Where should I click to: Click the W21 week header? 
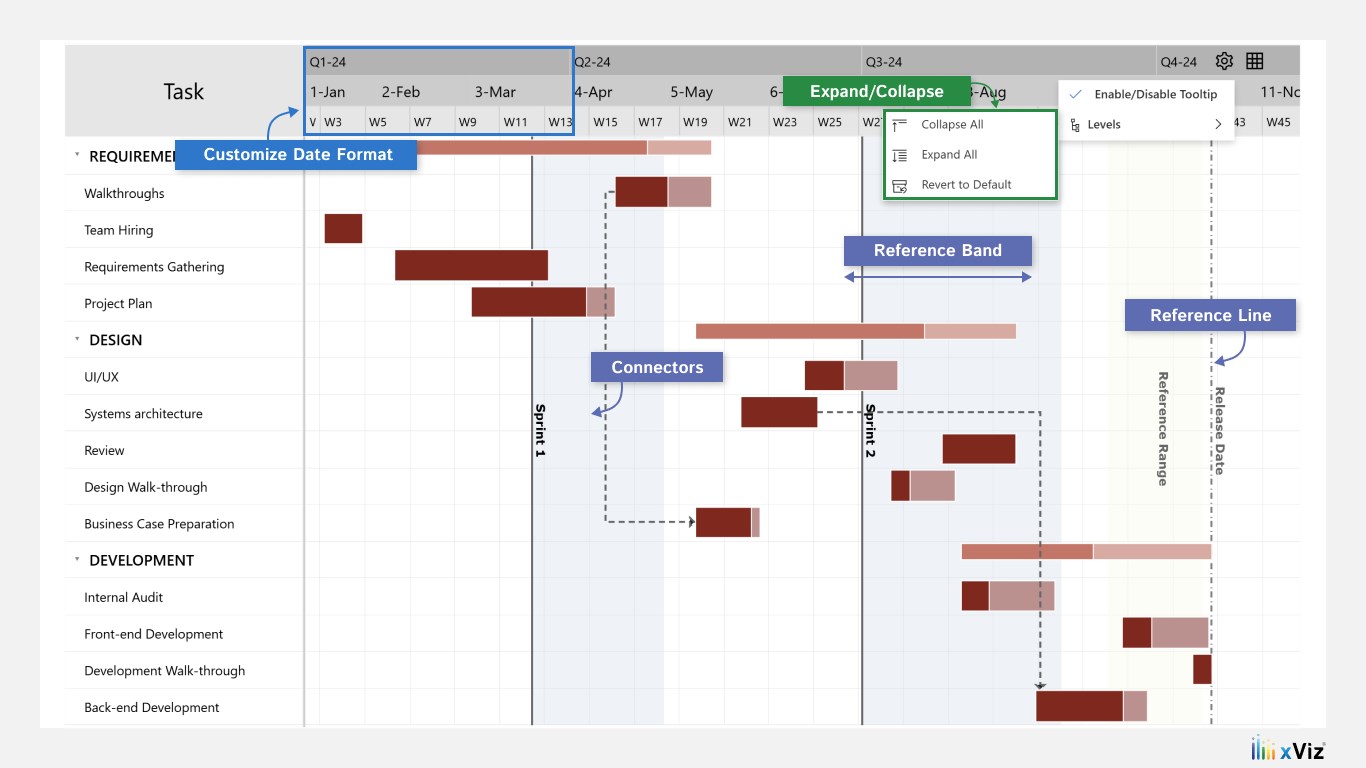740,122
